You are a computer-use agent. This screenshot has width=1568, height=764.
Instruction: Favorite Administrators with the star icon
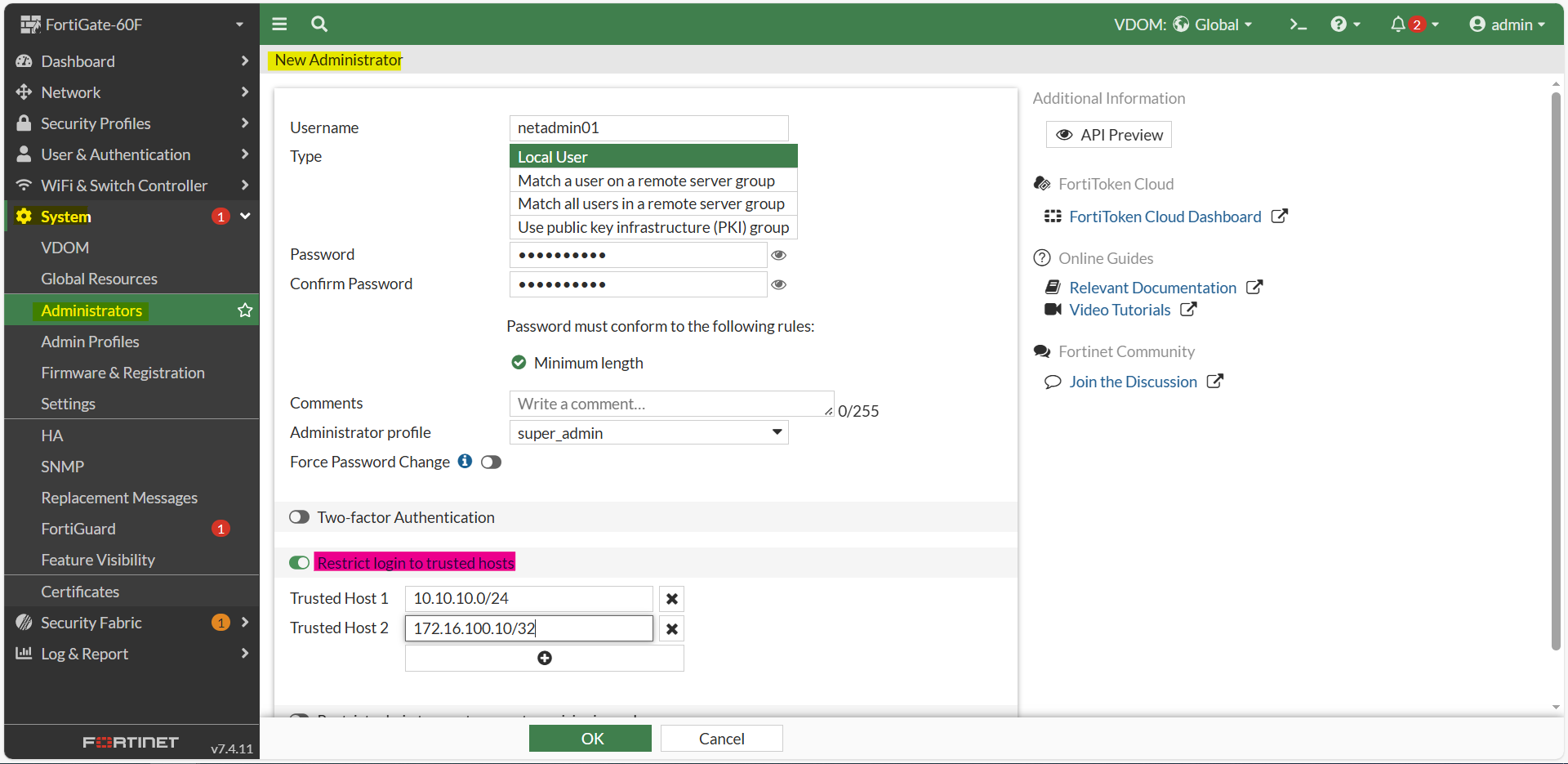pyautogui.click(x=245, y=311)
